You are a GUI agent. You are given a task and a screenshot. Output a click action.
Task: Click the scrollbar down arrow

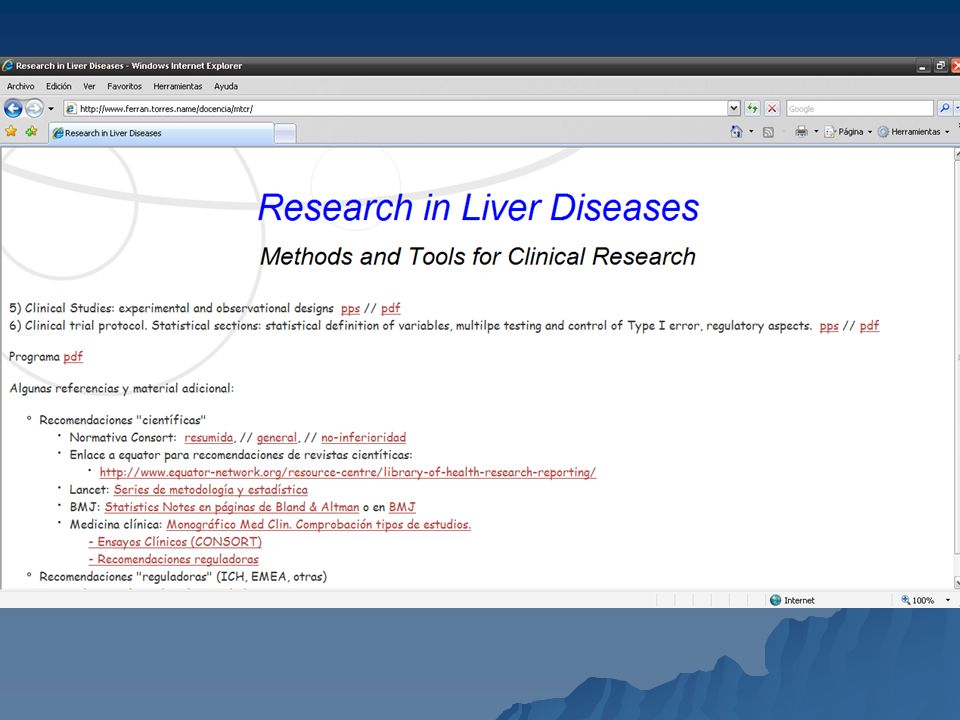pos(957,583)
